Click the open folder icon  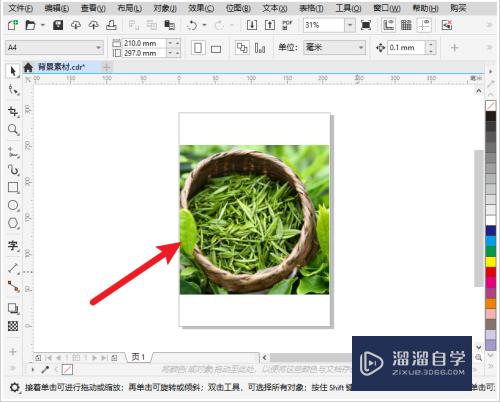(30, 25)
